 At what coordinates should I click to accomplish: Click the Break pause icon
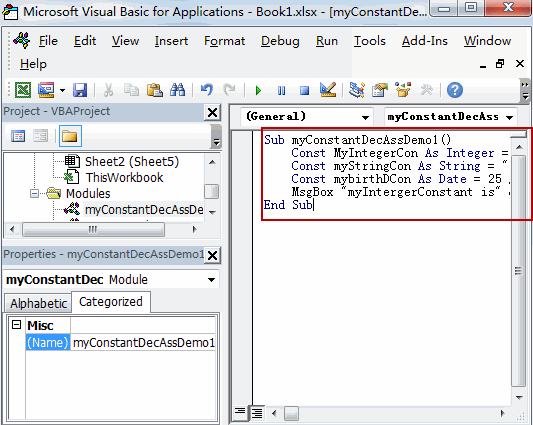click(281, 91)
